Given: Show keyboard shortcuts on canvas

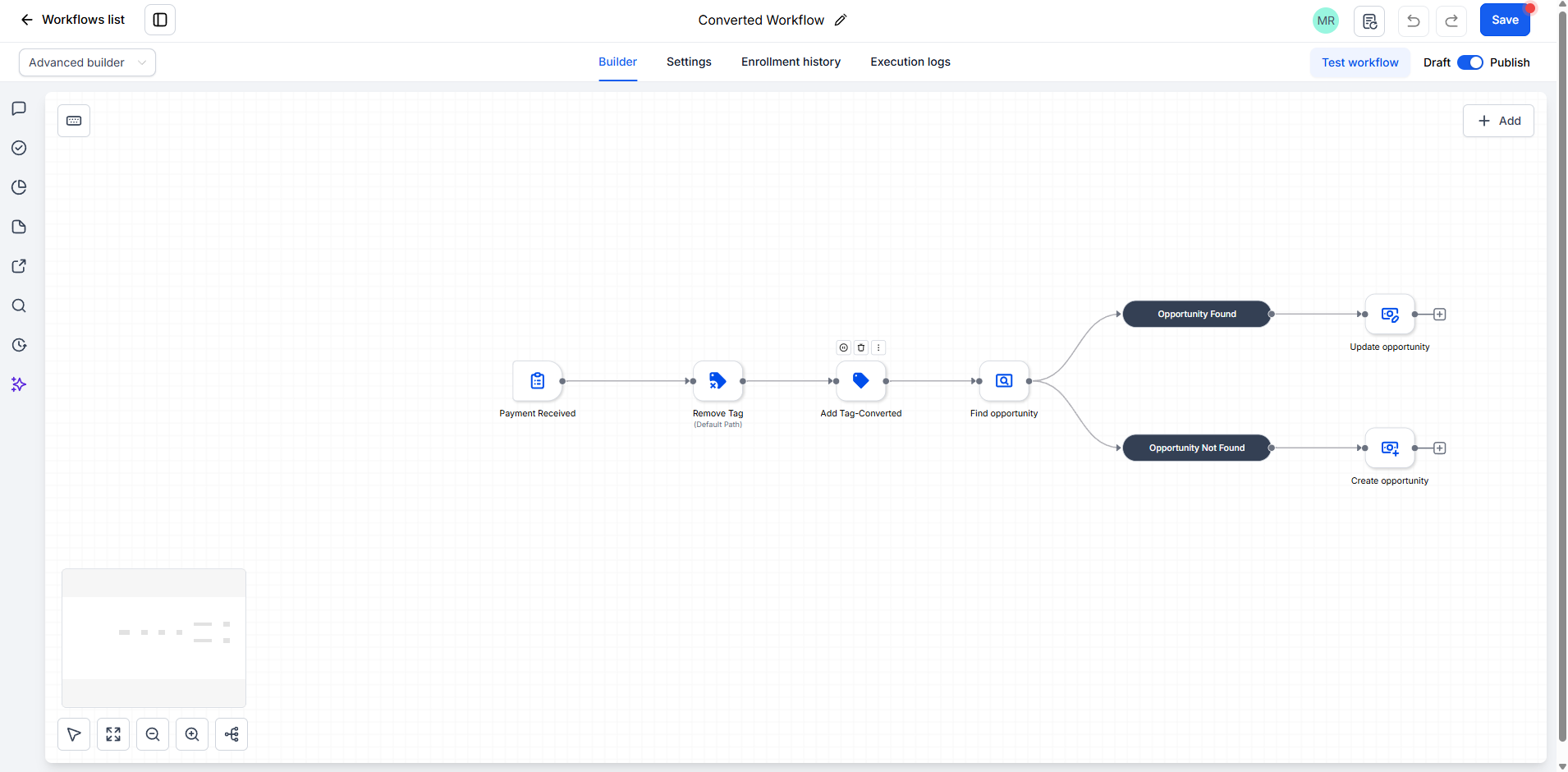Looking at the screenshot, I should pos(74,121).
